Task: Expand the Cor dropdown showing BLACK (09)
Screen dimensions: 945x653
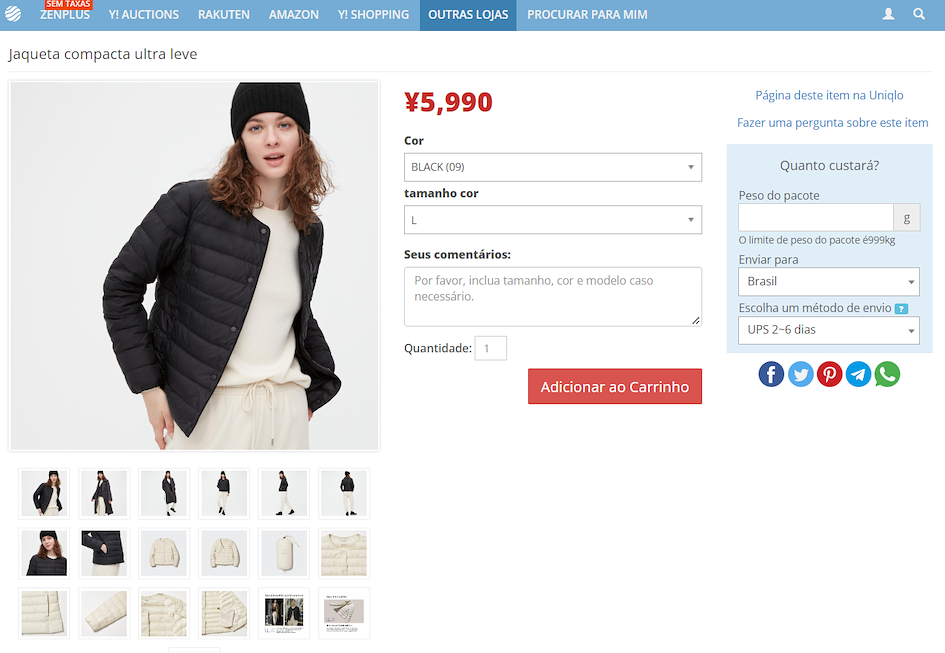Action: 553,167
